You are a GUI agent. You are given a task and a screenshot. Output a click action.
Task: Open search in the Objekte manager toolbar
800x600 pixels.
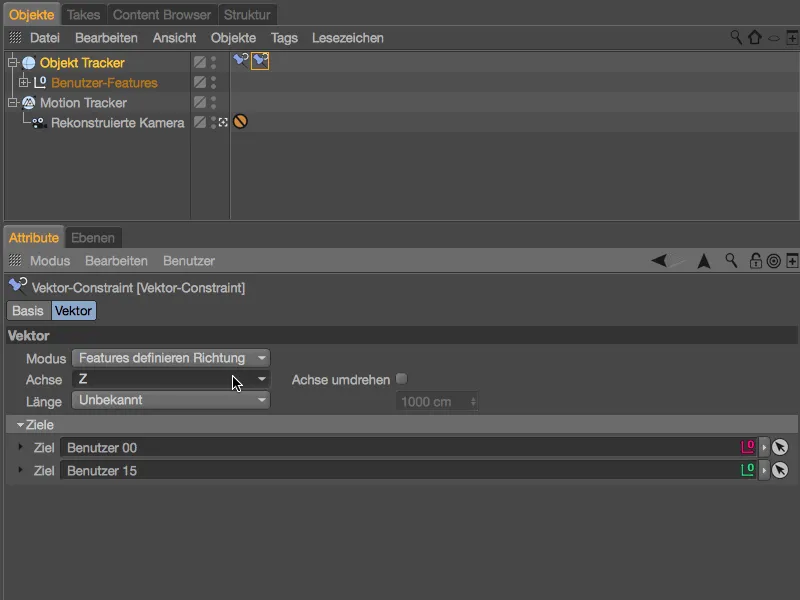pos(736,37)
